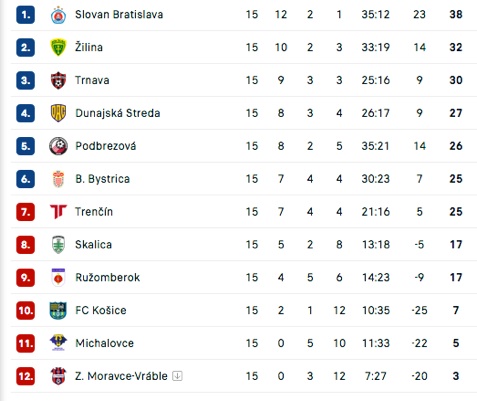Image resolution: width=477 pixels, height=401 pixels.
Task: Open the B. Bystrica team link
Action: pos(102,179)
